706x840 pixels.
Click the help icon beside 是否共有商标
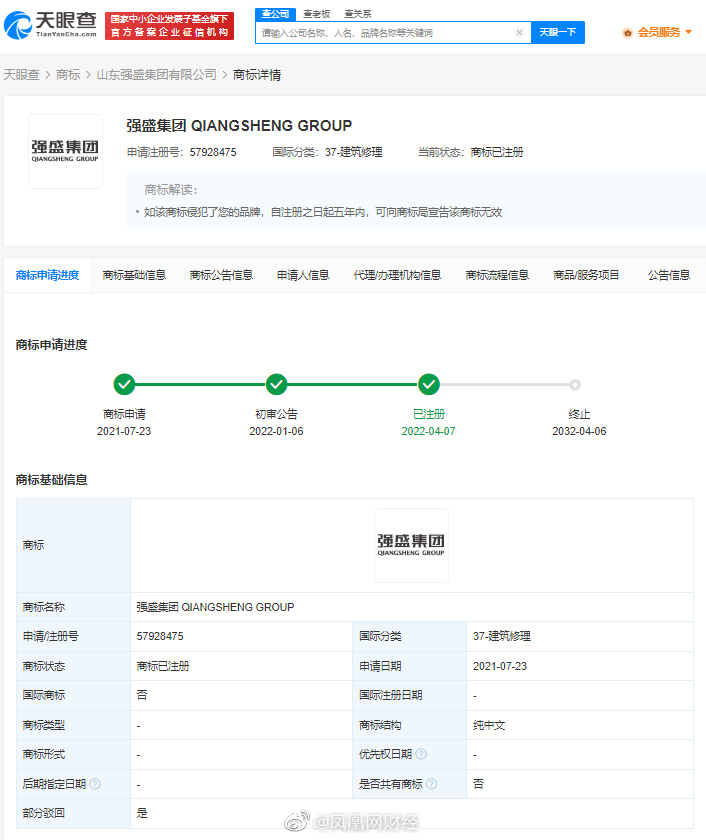(432, 784)
